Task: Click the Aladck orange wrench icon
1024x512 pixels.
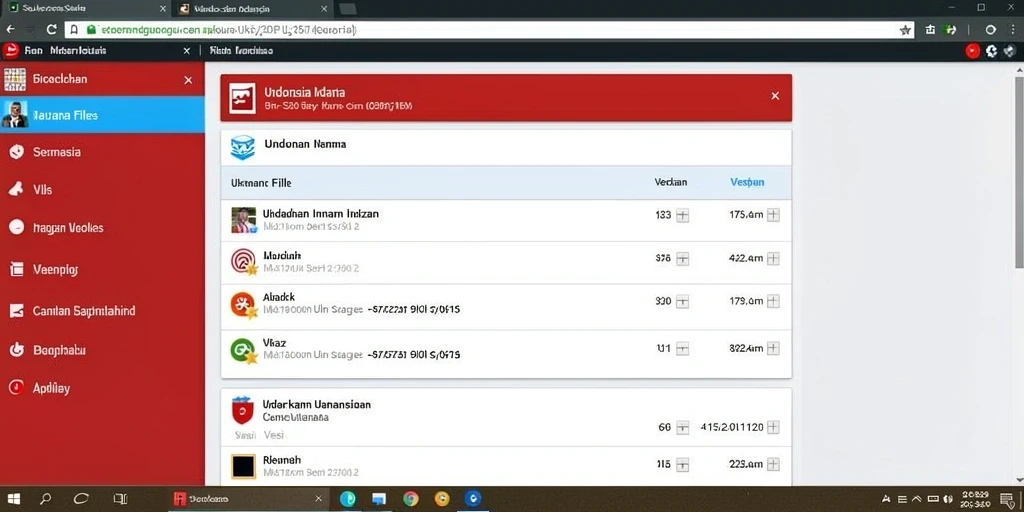Action: coord(243,304)
